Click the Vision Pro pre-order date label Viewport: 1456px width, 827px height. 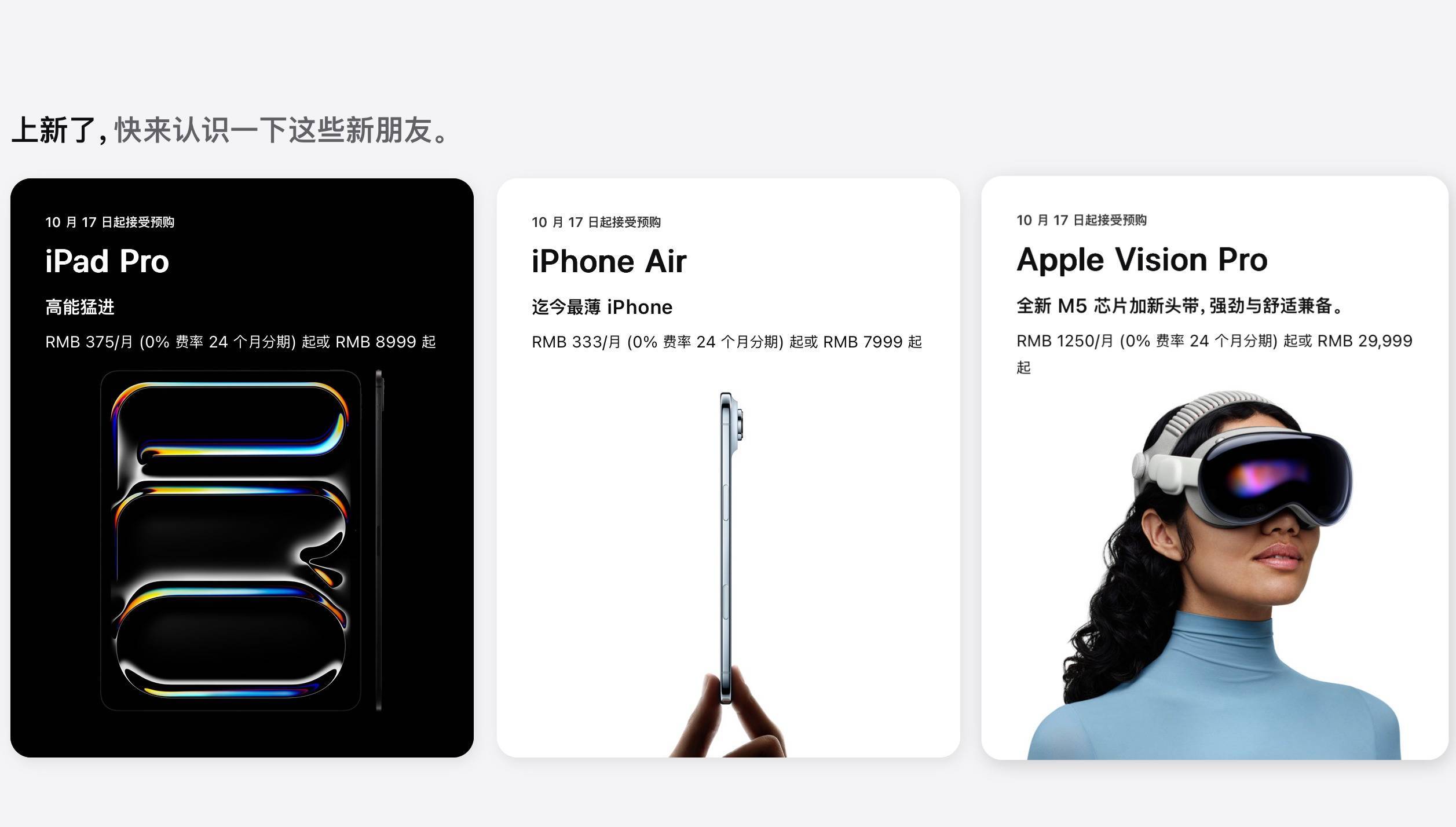click(1082, 221)
